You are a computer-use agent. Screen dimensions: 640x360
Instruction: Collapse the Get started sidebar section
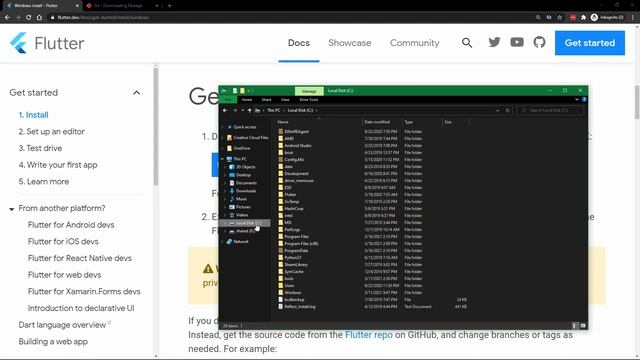[x=137, y=93]
